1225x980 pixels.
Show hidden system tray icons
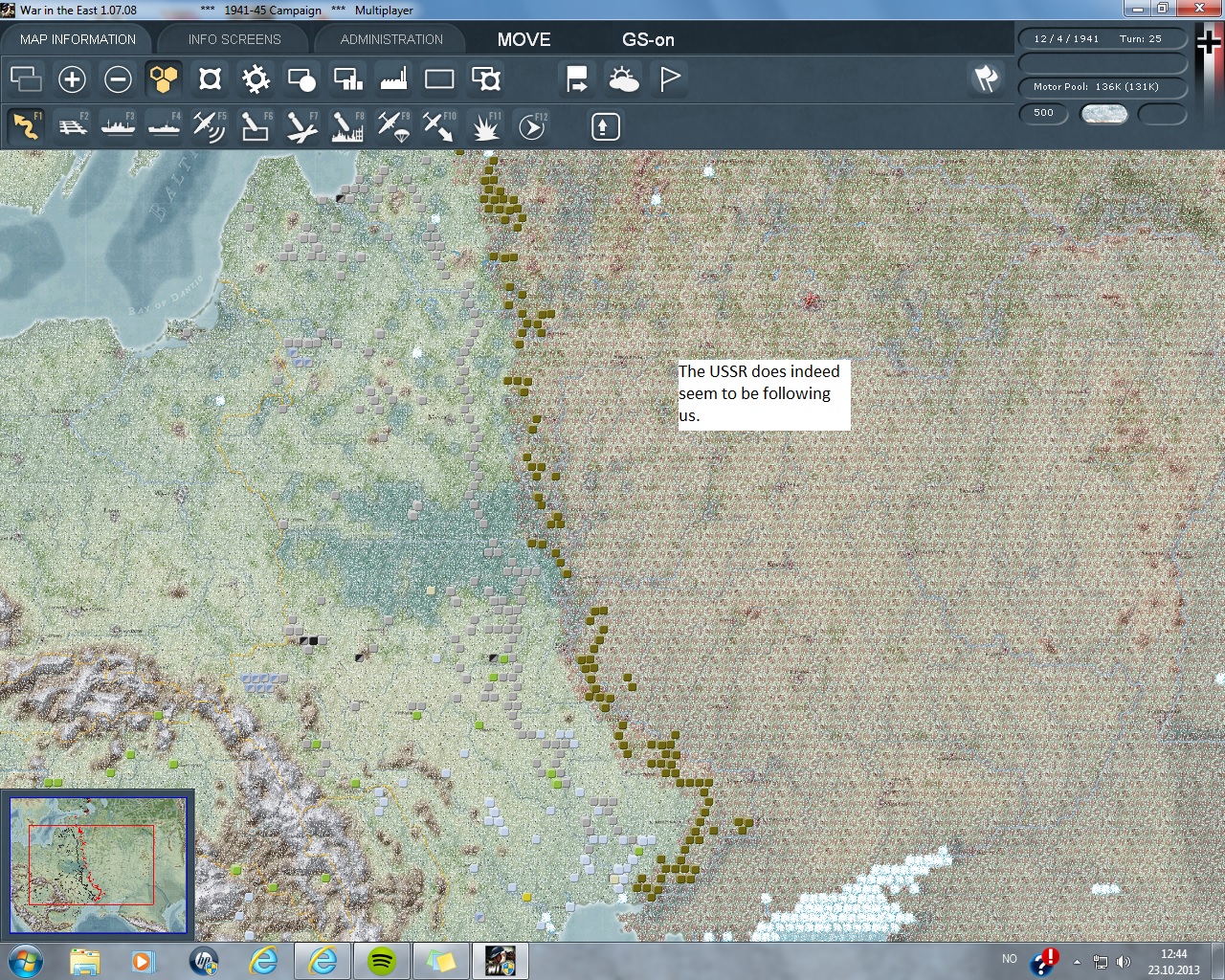click(x=1077, y=962)
